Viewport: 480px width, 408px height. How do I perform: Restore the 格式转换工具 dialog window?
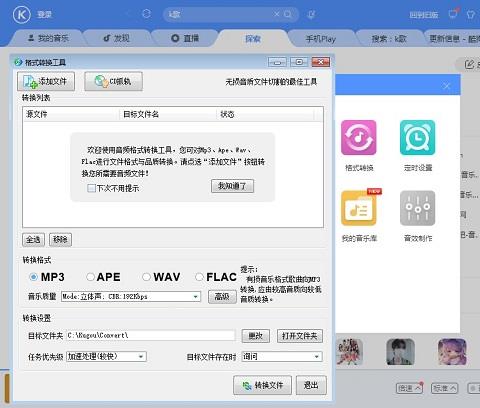[x=299, y=62]
